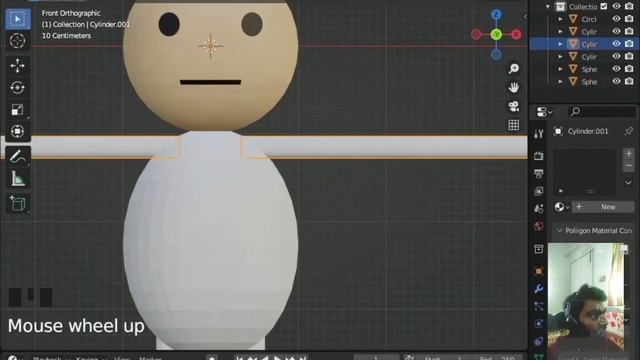Image resolution: width=640 pixels, height=360 pixels.
Task: Open the Particles properties tab
Action: 539,307
